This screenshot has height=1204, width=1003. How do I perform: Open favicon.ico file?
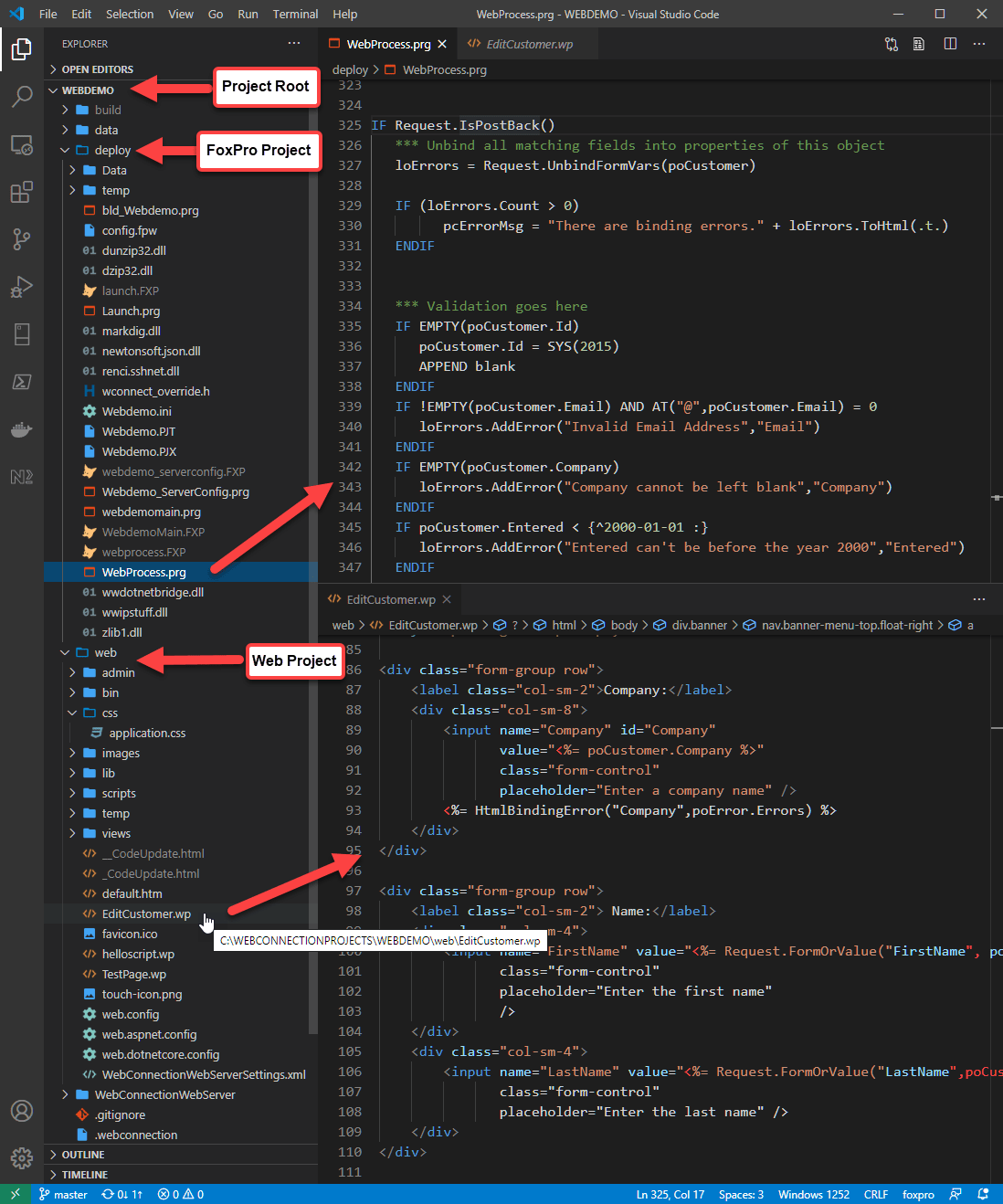[181, 934]
